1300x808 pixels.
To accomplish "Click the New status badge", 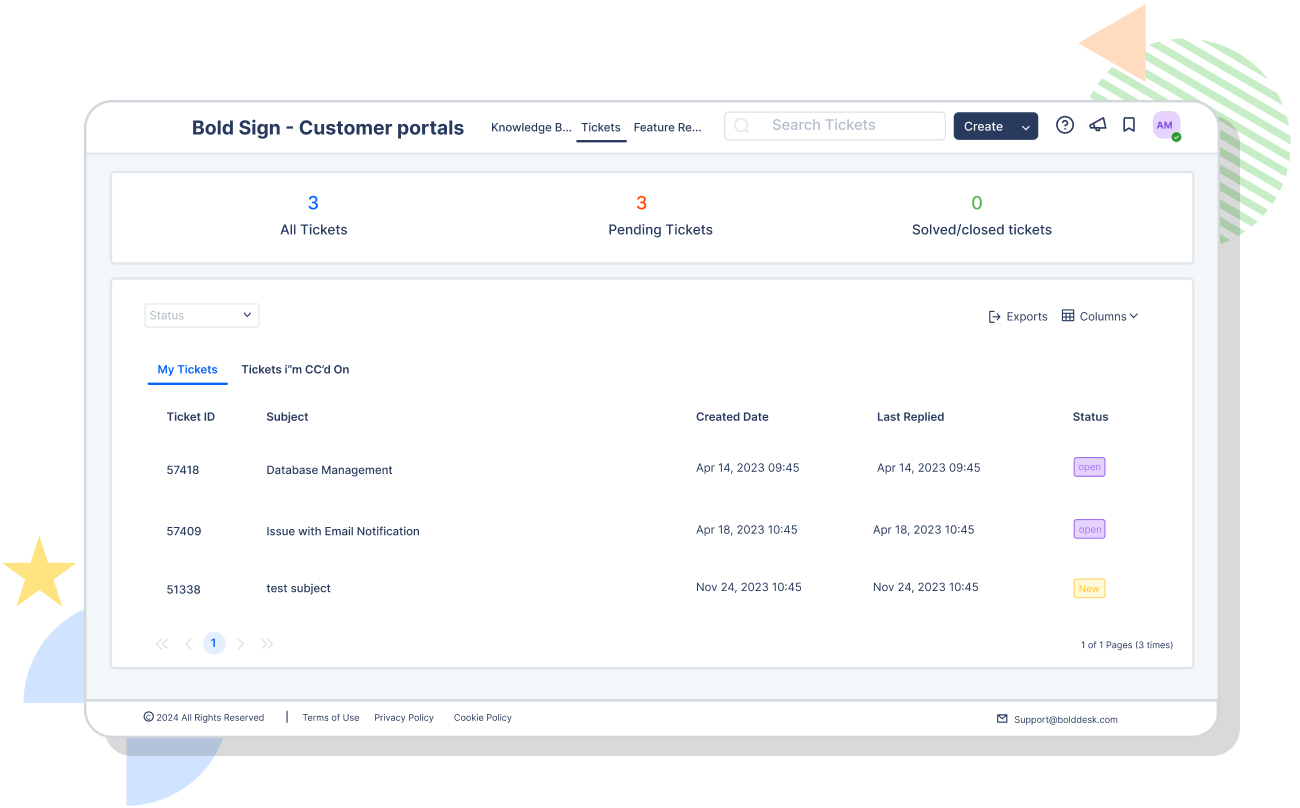I will (1090, 589).
